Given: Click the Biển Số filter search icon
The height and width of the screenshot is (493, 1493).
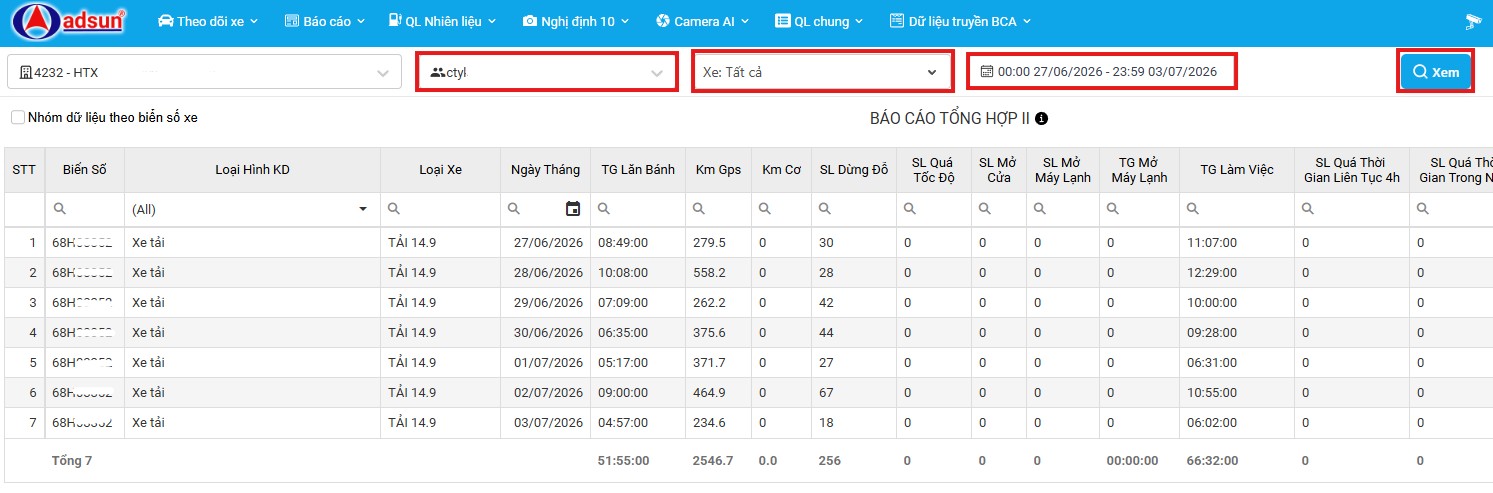Looking at the screenshot, I should [60, 209].
